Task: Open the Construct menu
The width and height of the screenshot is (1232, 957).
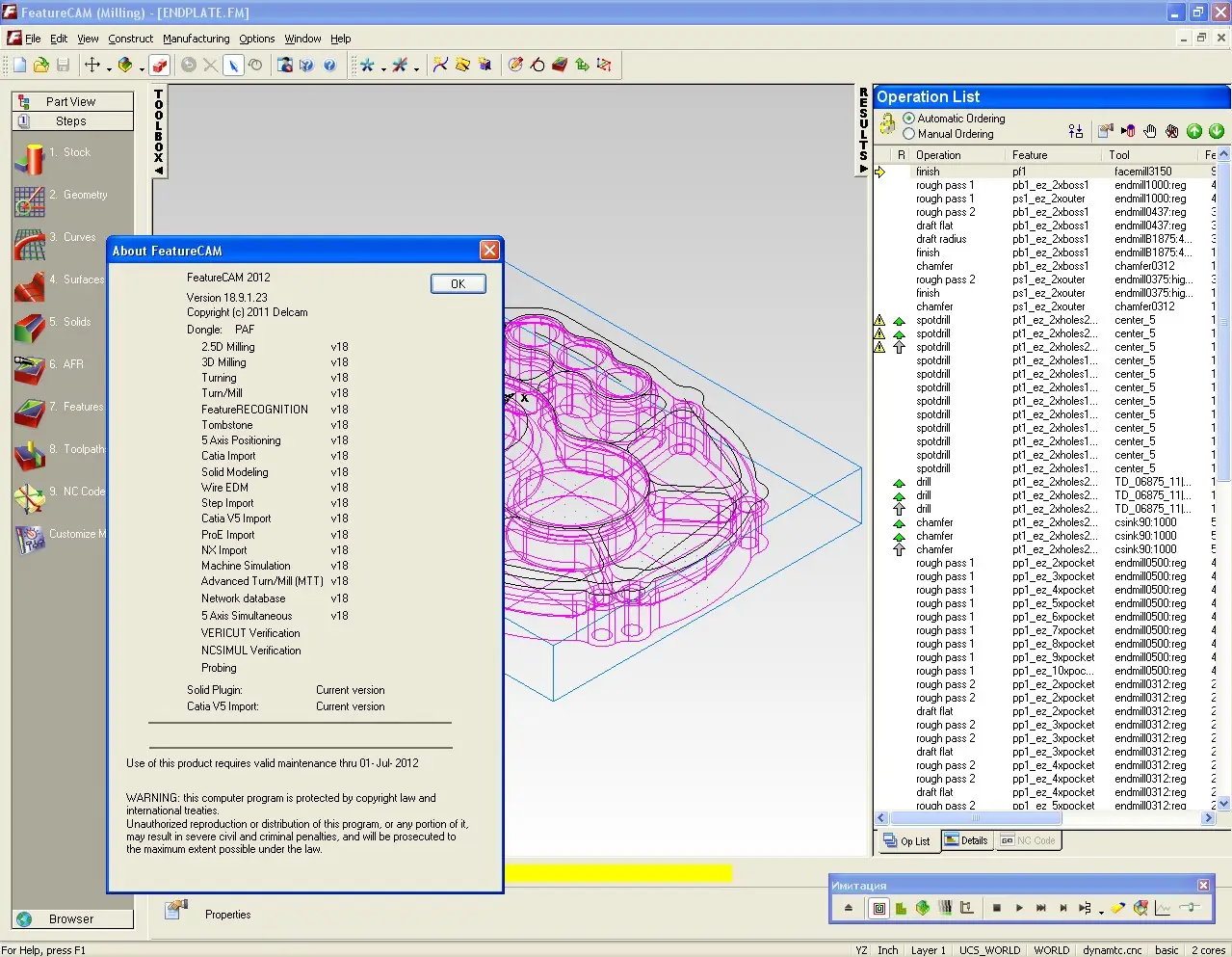Action: (131, 39)
